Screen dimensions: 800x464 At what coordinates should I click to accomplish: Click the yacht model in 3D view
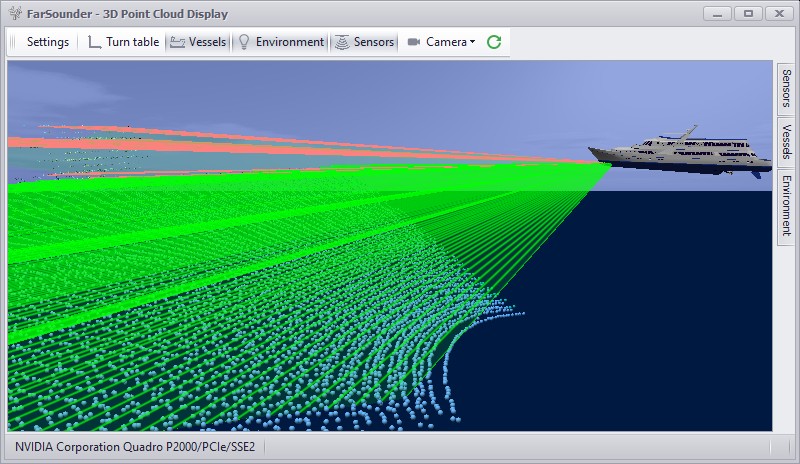680,151
